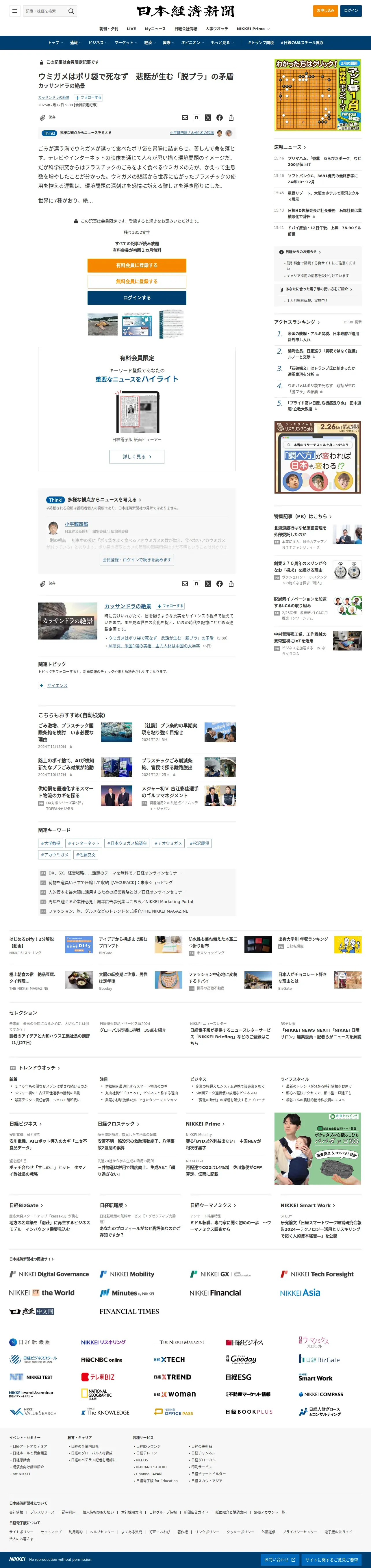Image resolution: width=371 pixels, height=1568 pixels.
Task: Open the #トランプ関税 topic in the nav bar
Action: [261, 42]
